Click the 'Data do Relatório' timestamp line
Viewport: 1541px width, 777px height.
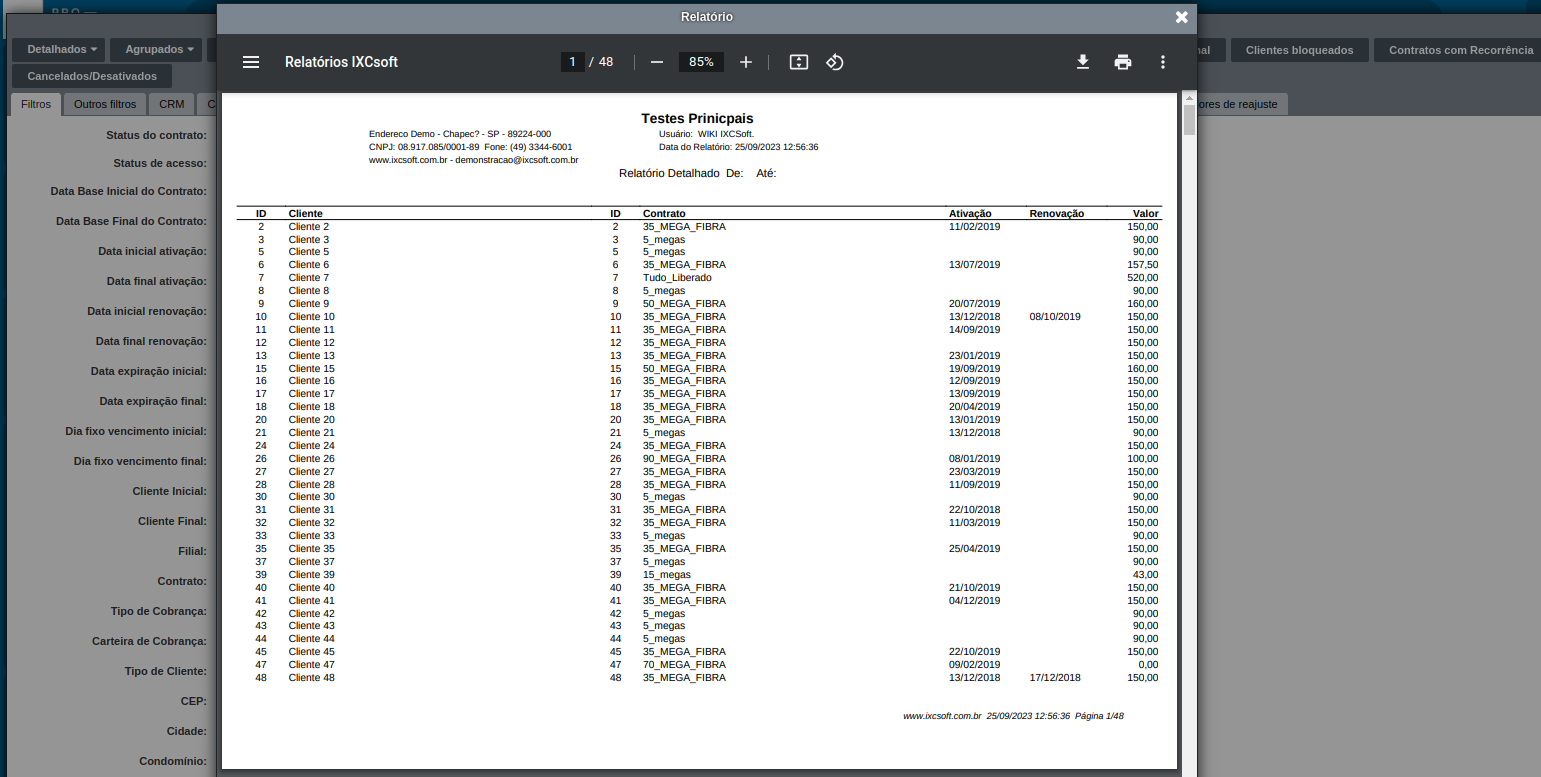(x=739, y=147)
